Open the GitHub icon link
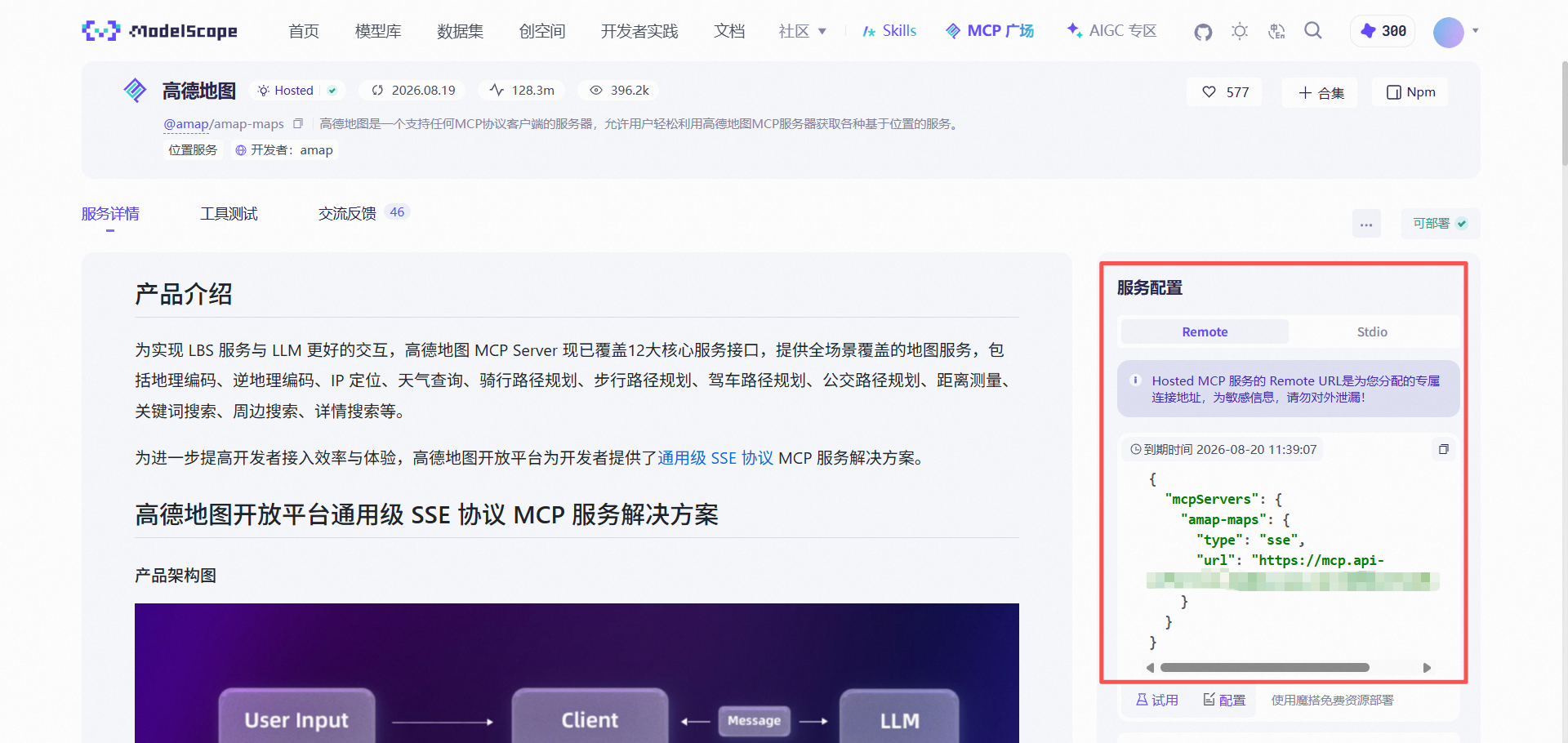 tap(1203, 32)
